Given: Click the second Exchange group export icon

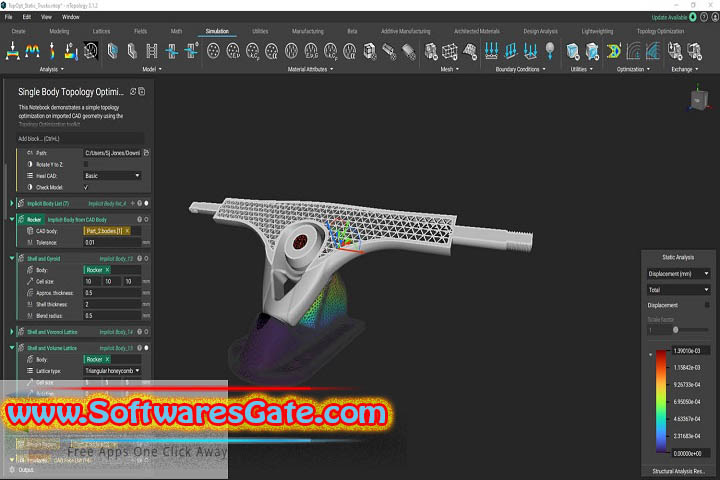Looking at the screenshot, I should click(694, 51).
